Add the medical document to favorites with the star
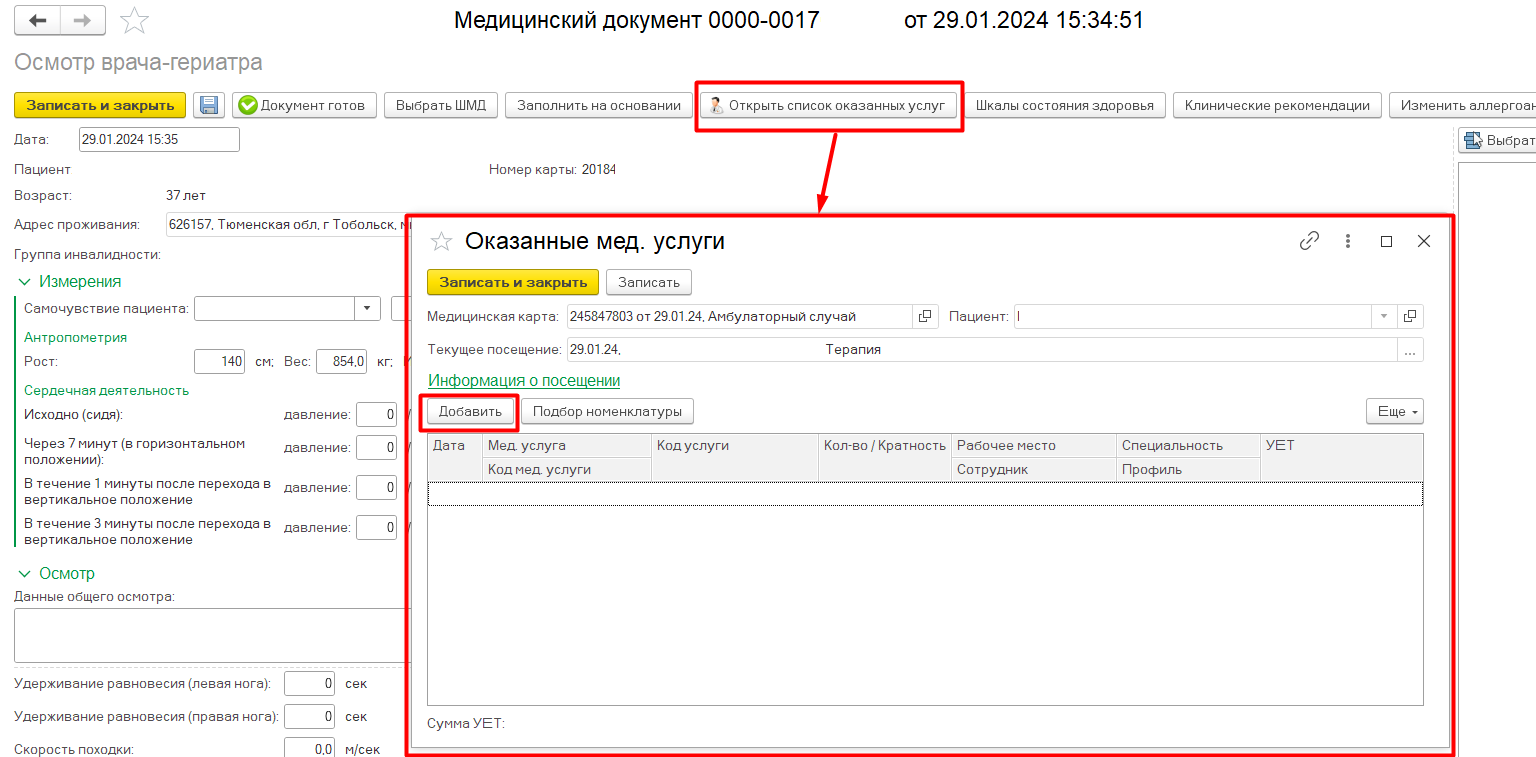Viewport: 1536px width, 757px height. click(133, 20)
